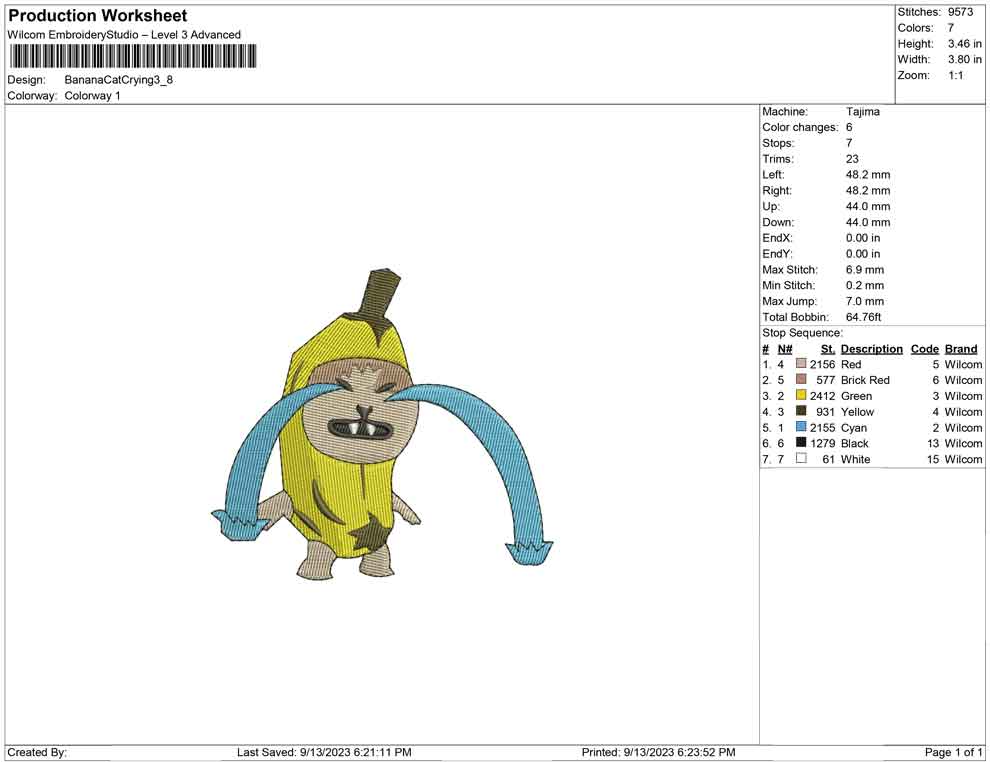Select the Stitches value 9573
The width and height of the screenshot is (990, 762).
[960, 12]
